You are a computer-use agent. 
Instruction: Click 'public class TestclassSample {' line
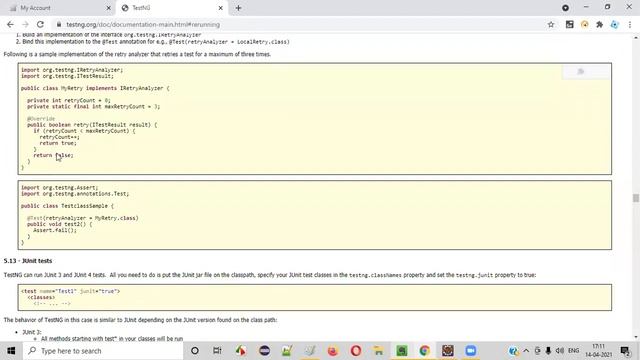67,206
